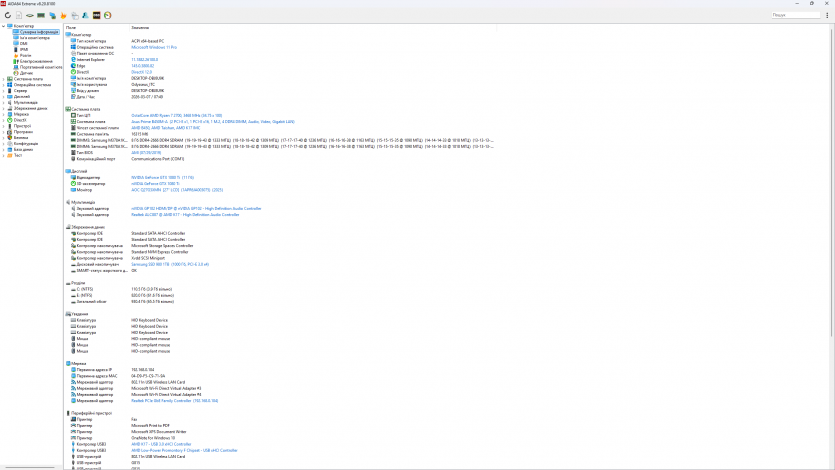Open the OSD panel toolbar icon

click(95, 15)
